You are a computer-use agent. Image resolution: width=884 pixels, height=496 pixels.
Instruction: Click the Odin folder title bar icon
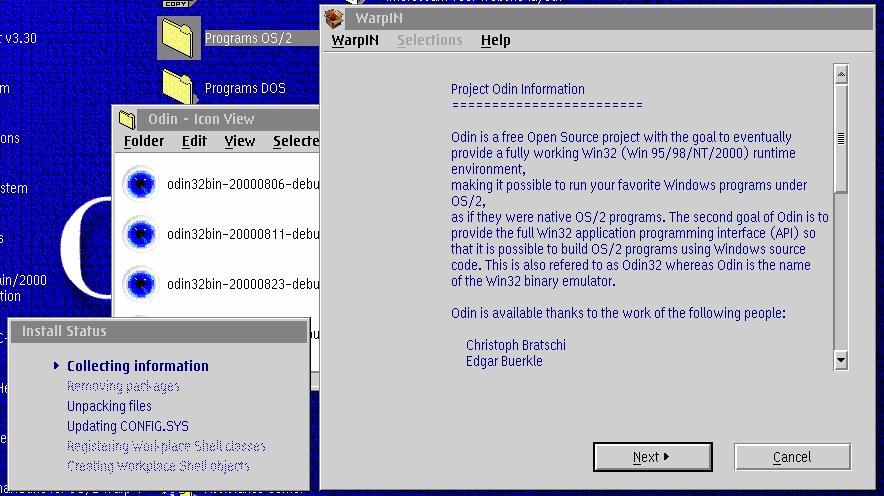pyautogui.click(x=127, y=119)
